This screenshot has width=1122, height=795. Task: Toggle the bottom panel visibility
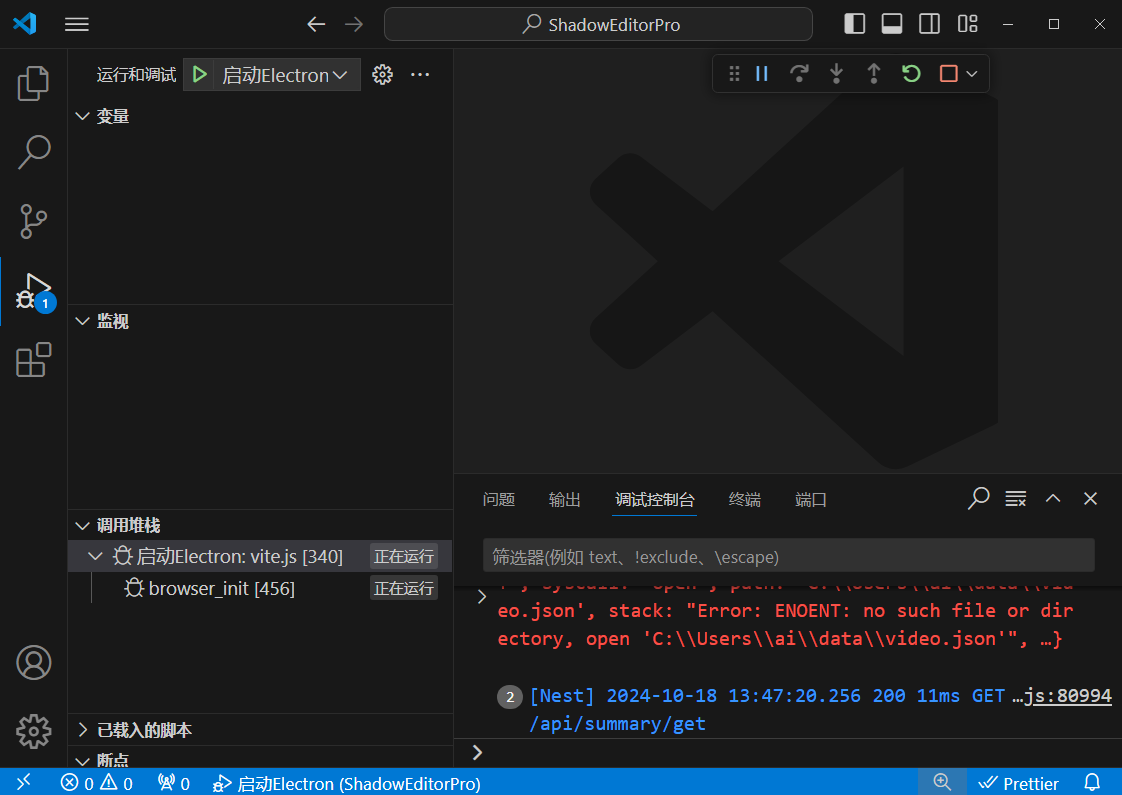892,24
